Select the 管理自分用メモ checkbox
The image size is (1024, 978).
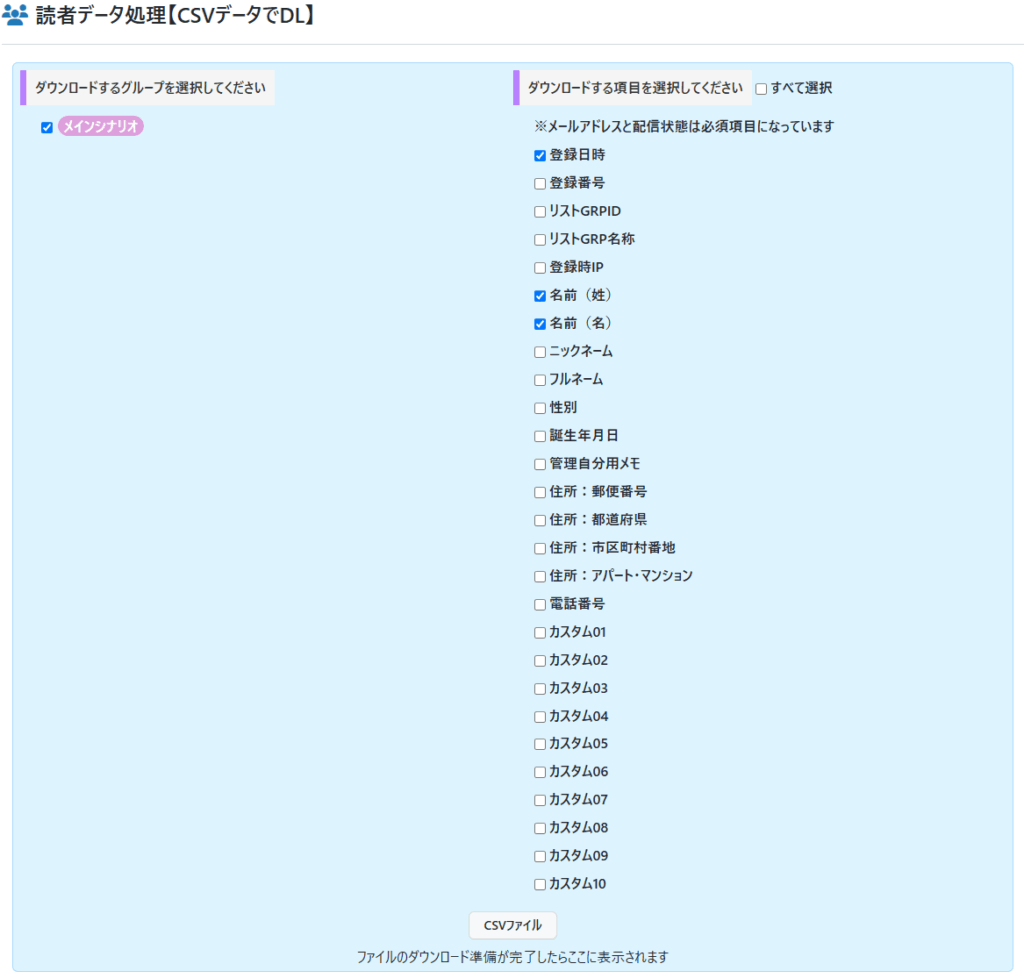pyautogui.click(x=540, y=464)
